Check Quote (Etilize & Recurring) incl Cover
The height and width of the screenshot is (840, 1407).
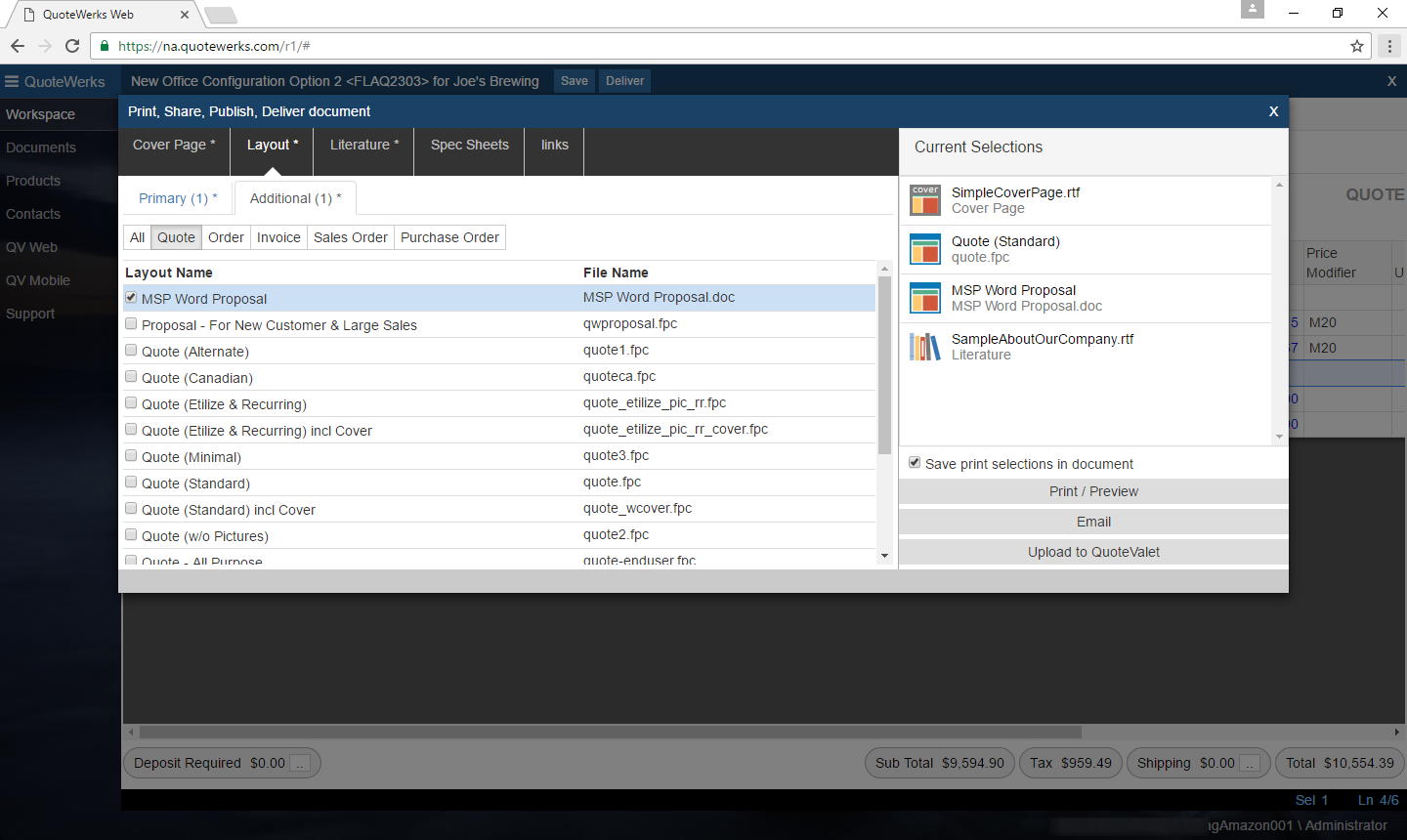click(x=131, y=429)
